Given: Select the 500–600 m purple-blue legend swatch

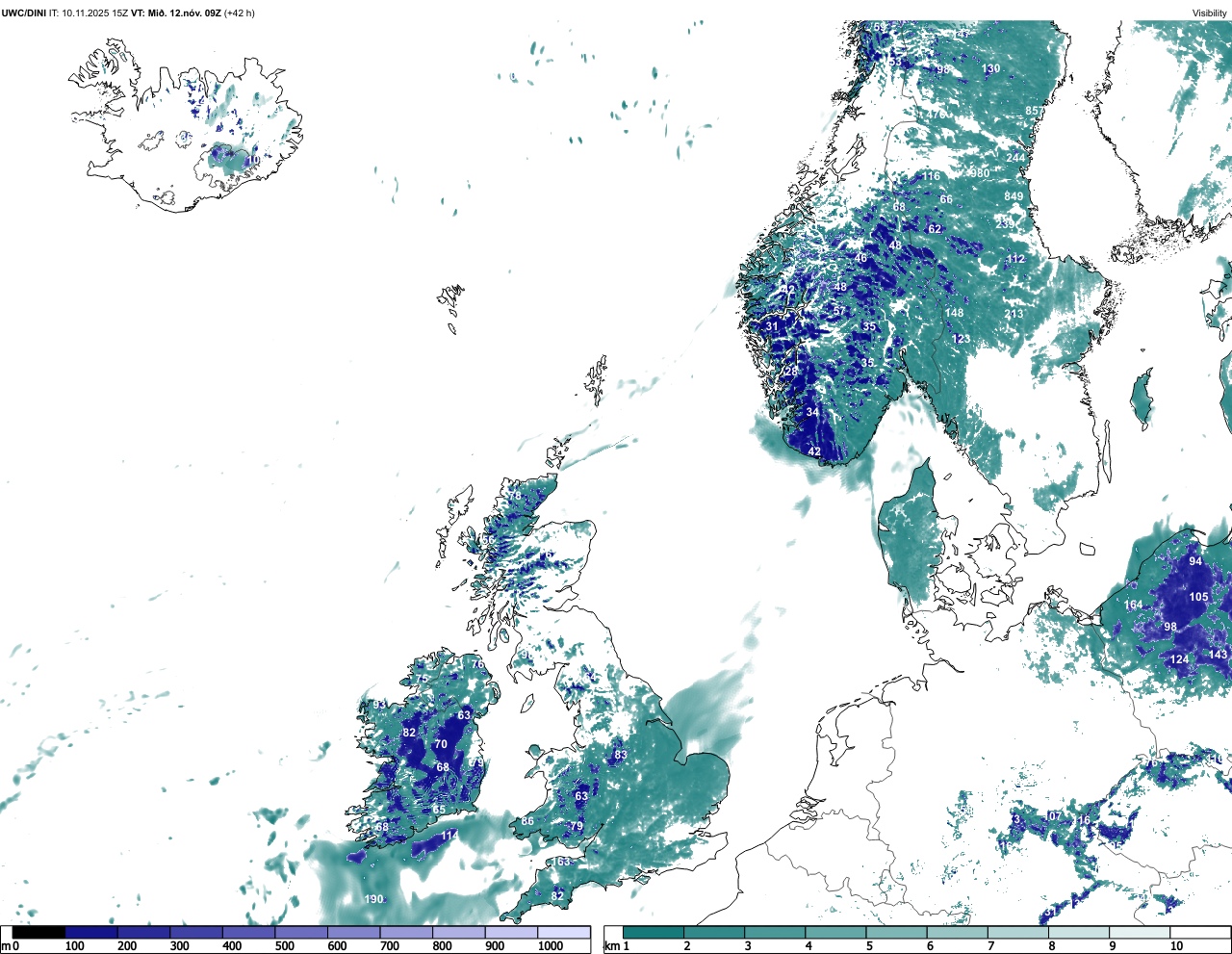Looking at the screenshot, I should click(301, 933).
